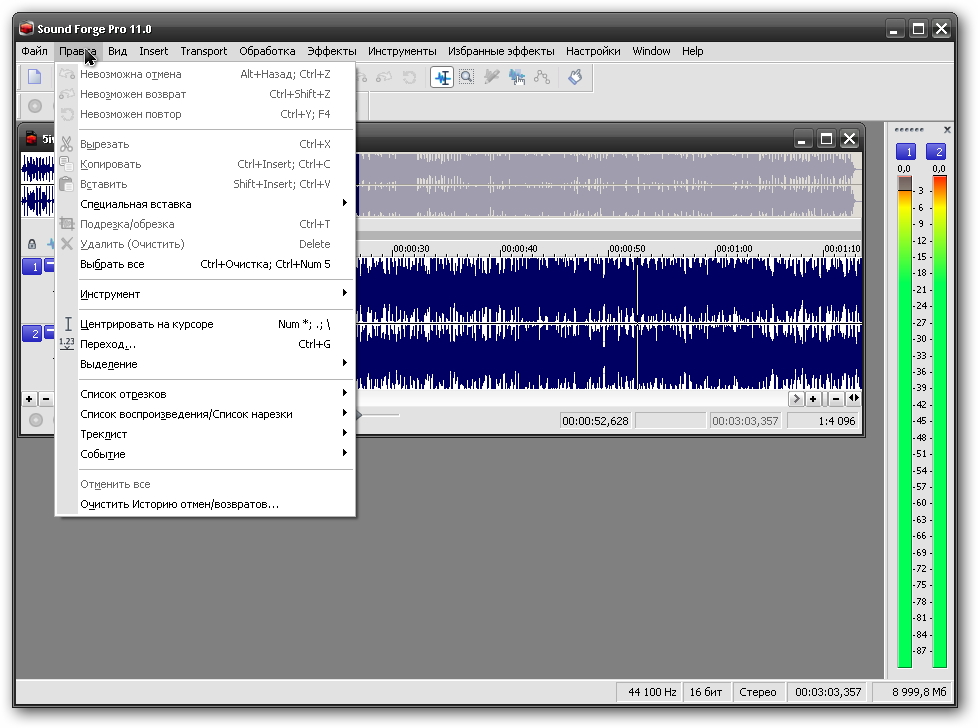Select the Event tool icon
This screenshot has width=978, height=728.
517,77
